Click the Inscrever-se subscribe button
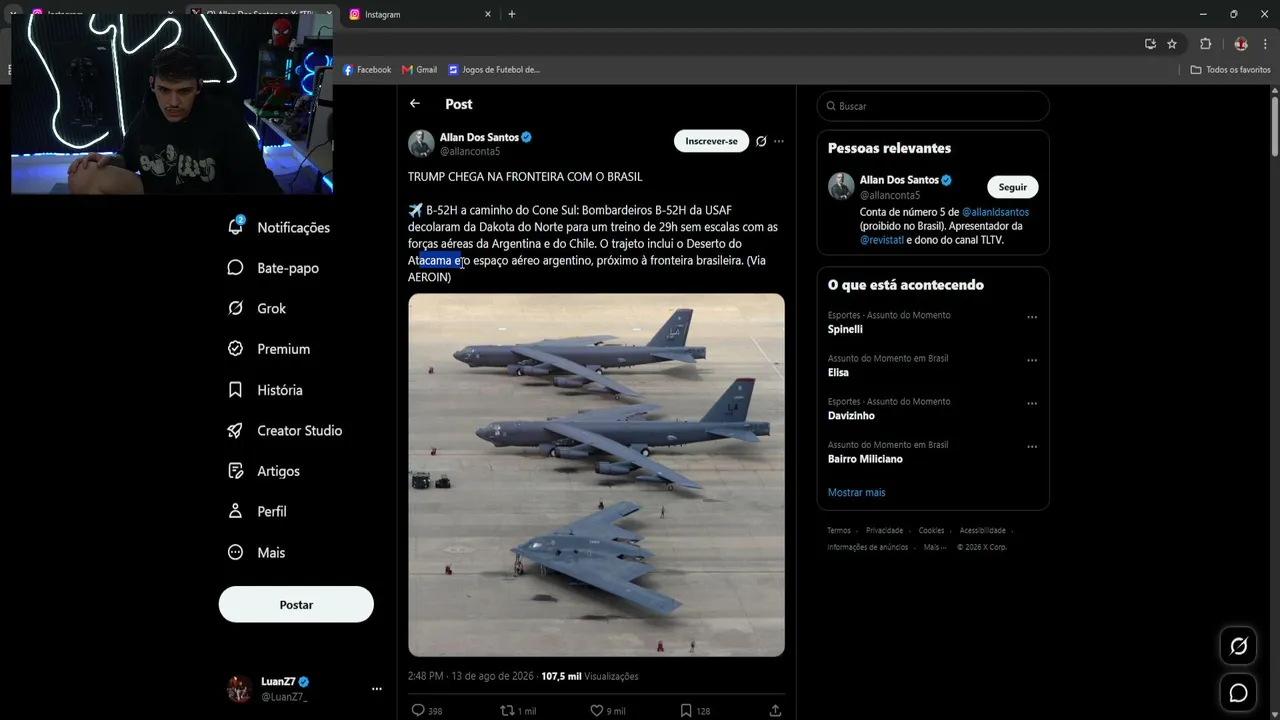This screenshot has height=720, width=1280. pyautogui.click(x=711, y=141)
